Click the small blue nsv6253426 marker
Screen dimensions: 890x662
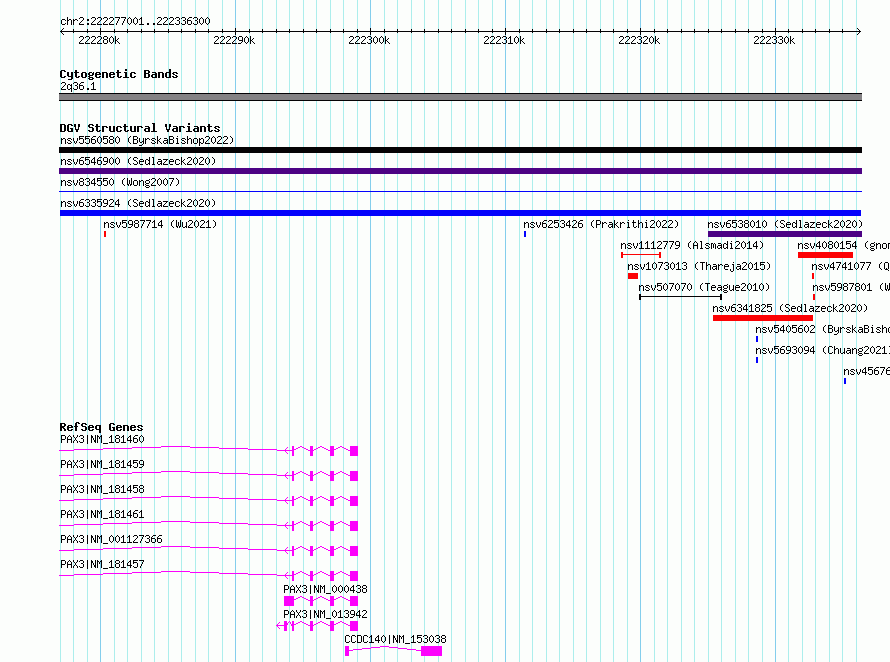coord(525,234)
